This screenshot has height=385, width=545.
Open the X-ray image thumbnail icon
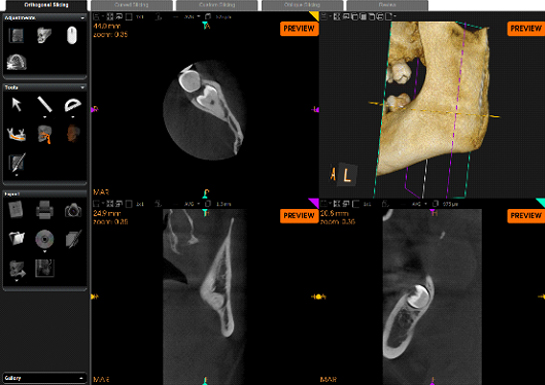tap(44, 268)
